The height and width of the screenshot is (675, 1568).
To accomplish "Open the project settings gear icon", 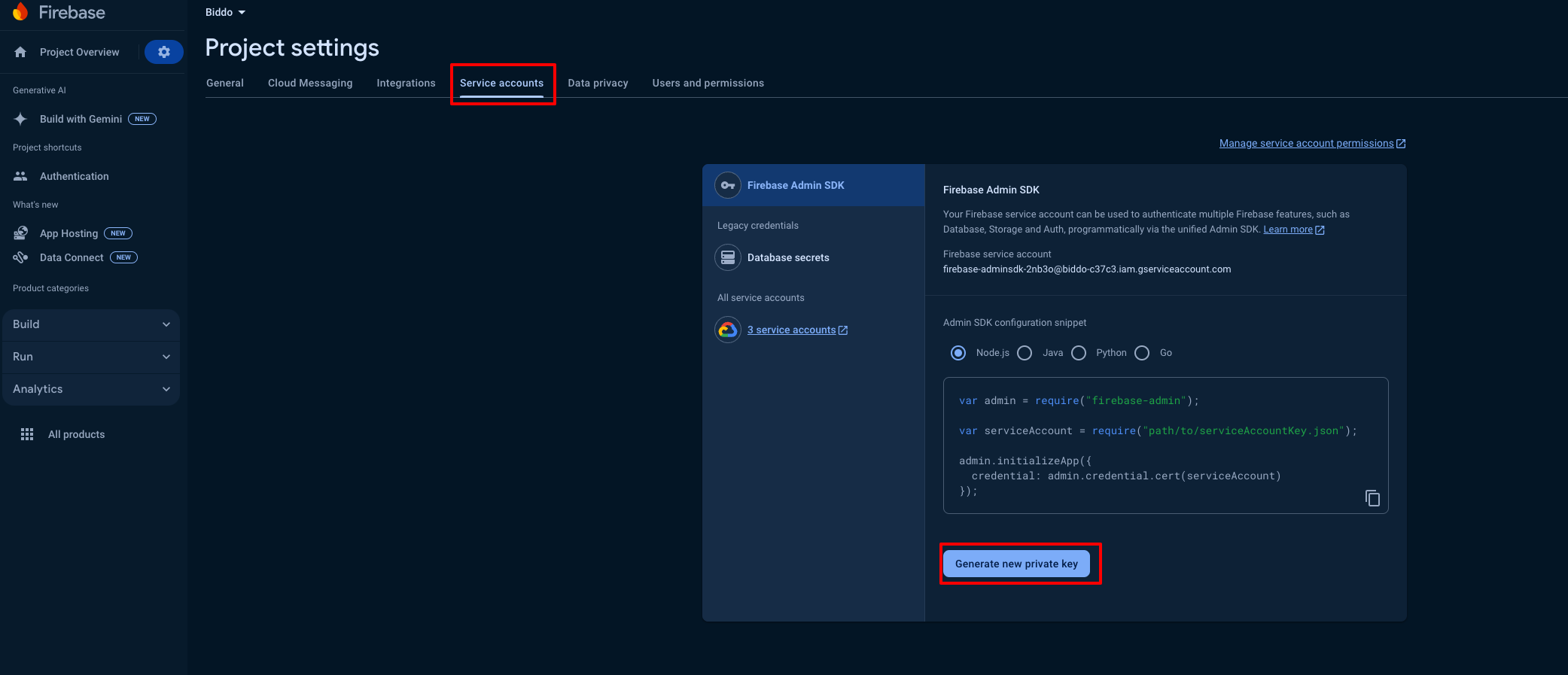I will (x=164, y=52).
